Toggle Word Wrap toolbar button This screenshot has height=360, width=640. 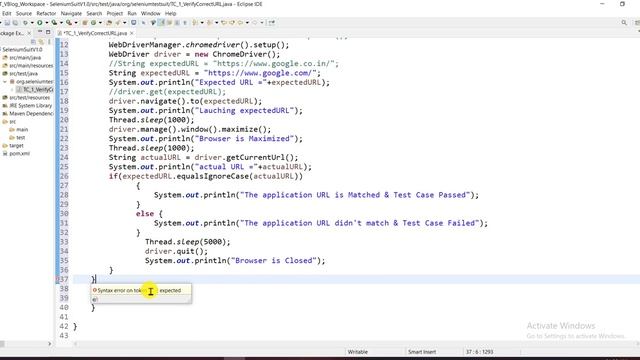(x=169, y=23)
